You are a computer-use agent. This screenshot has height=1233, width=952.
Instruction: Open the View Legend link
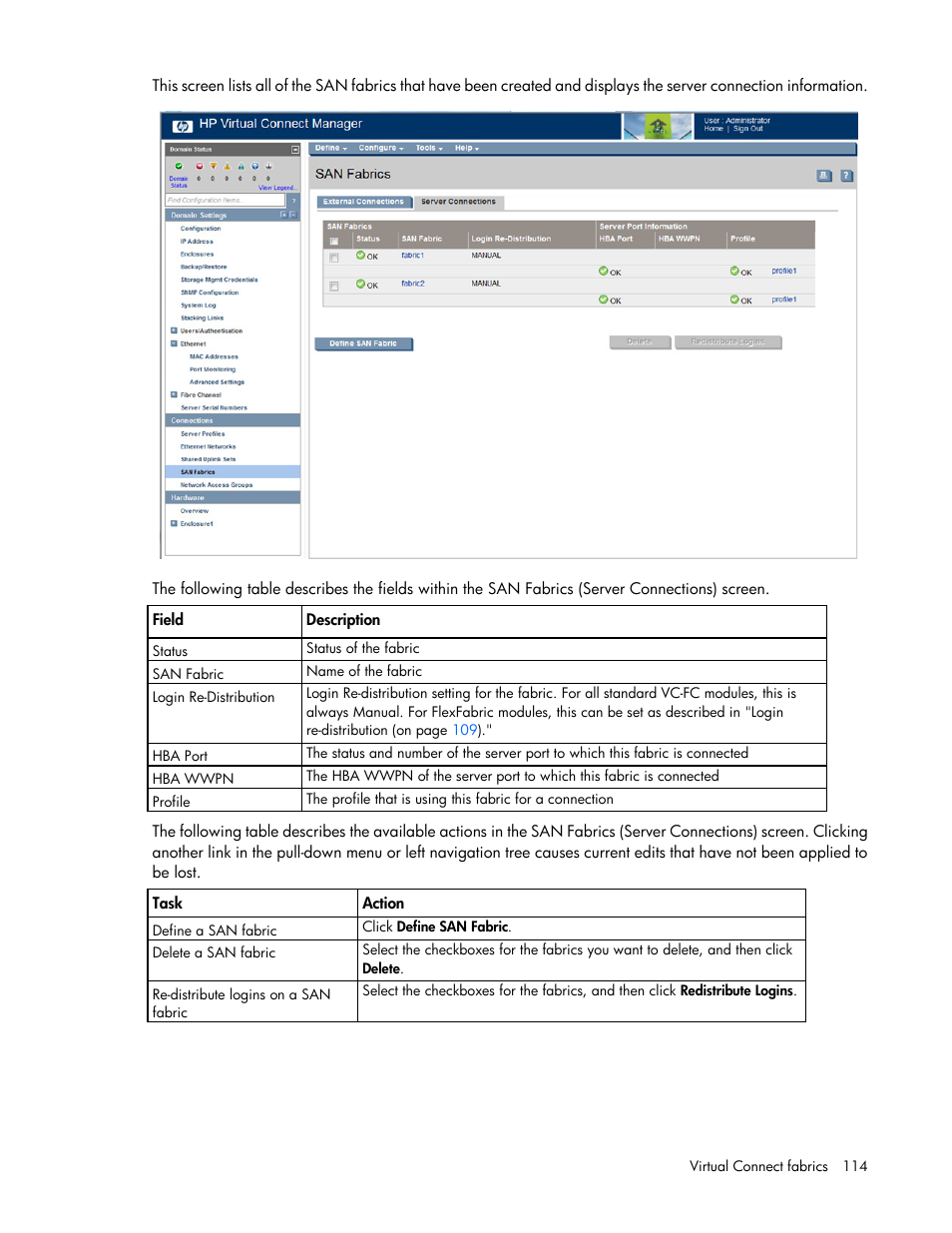276,188
